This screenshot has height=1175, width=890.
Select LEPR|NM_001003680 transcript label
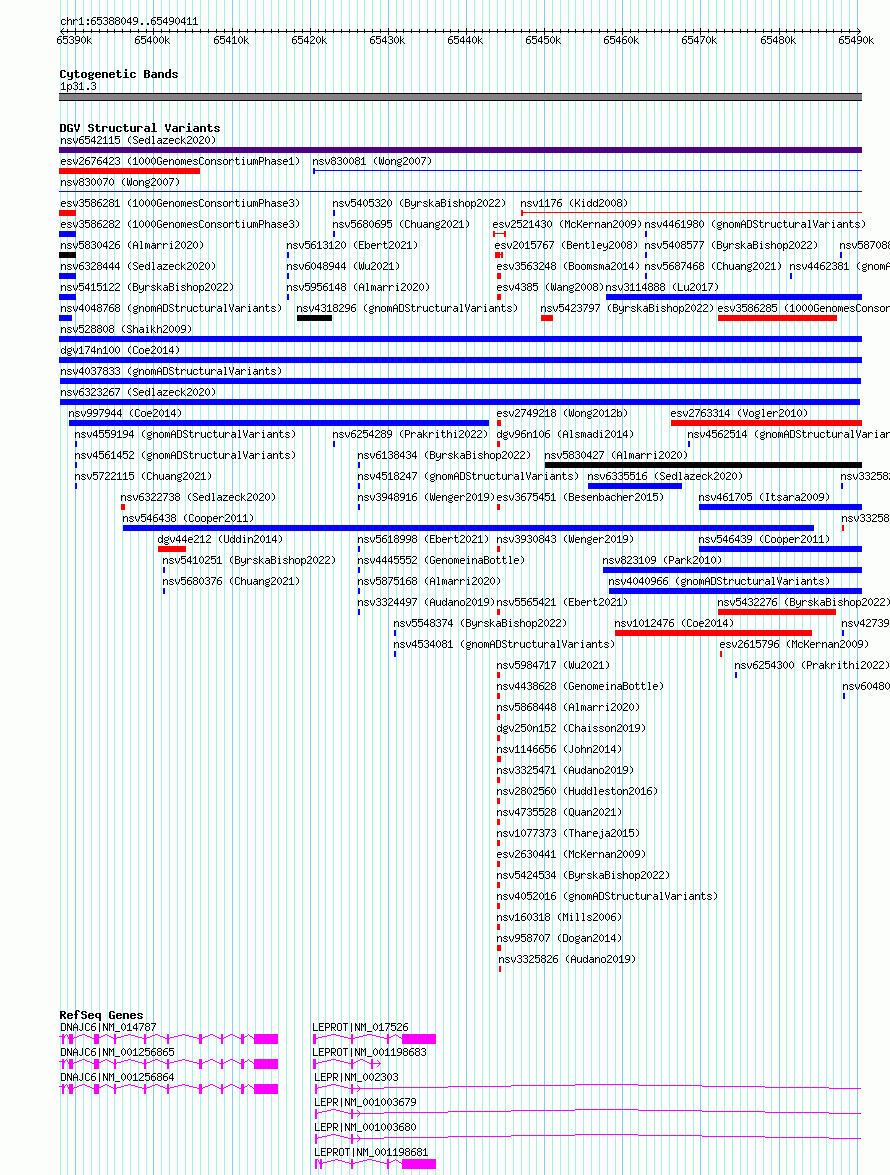pos(365,1127)
